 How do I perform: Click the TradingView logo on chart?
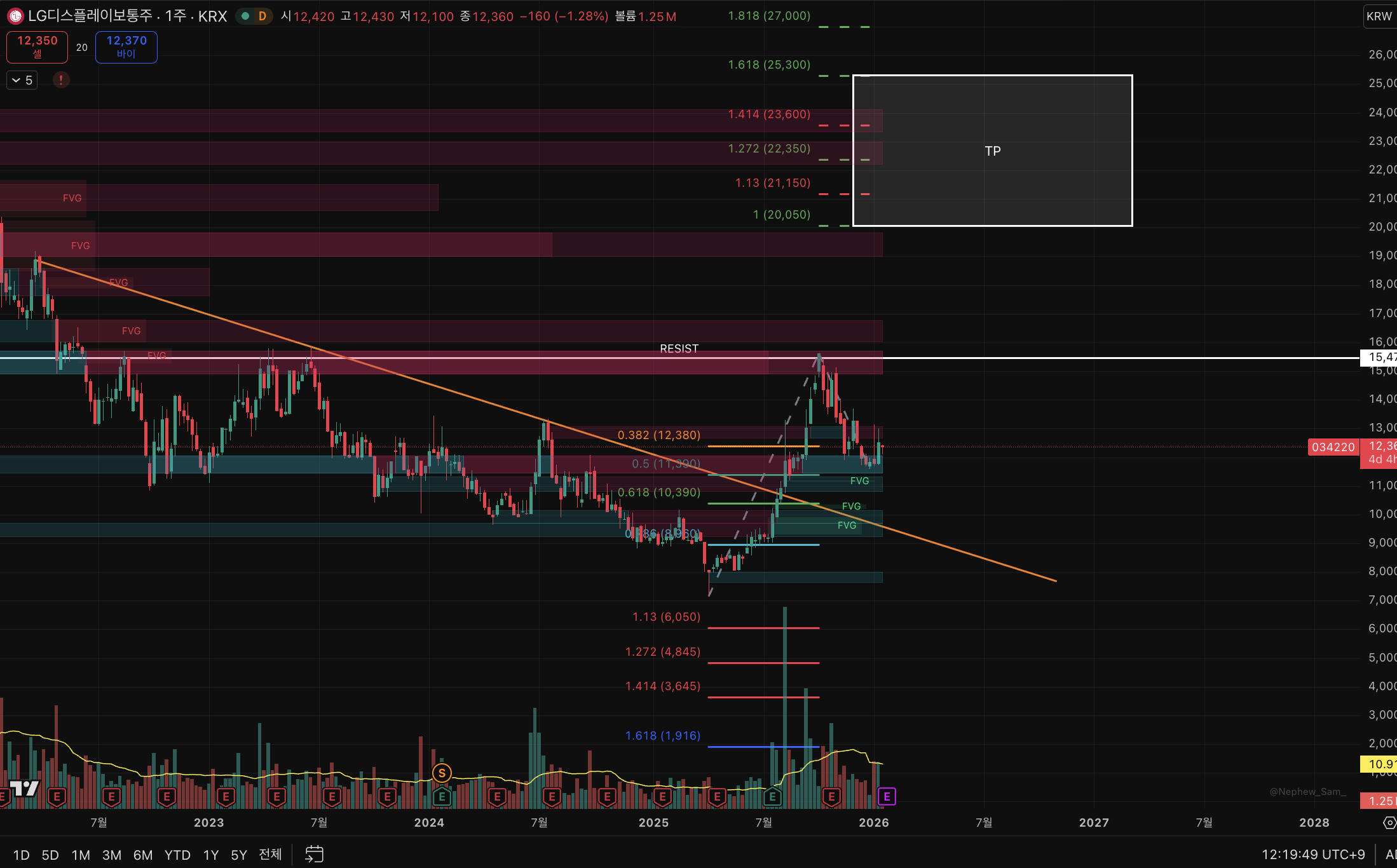(x=25, y=789)
